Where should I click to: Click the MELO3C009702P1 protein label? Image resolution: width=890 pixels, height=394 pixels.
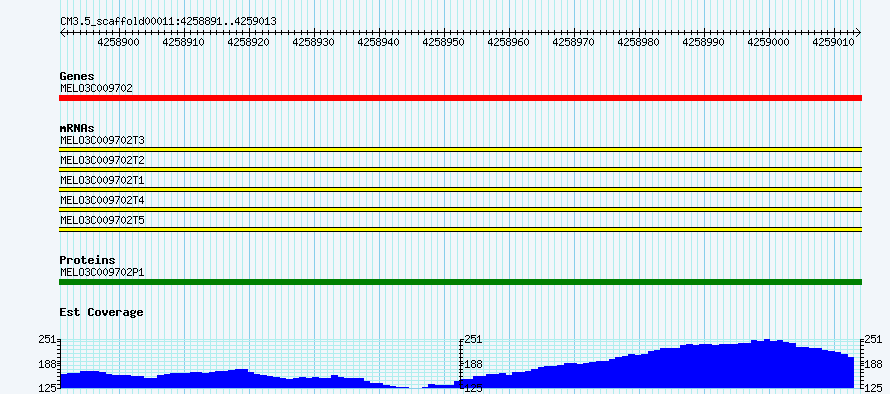tap(102, 272)
